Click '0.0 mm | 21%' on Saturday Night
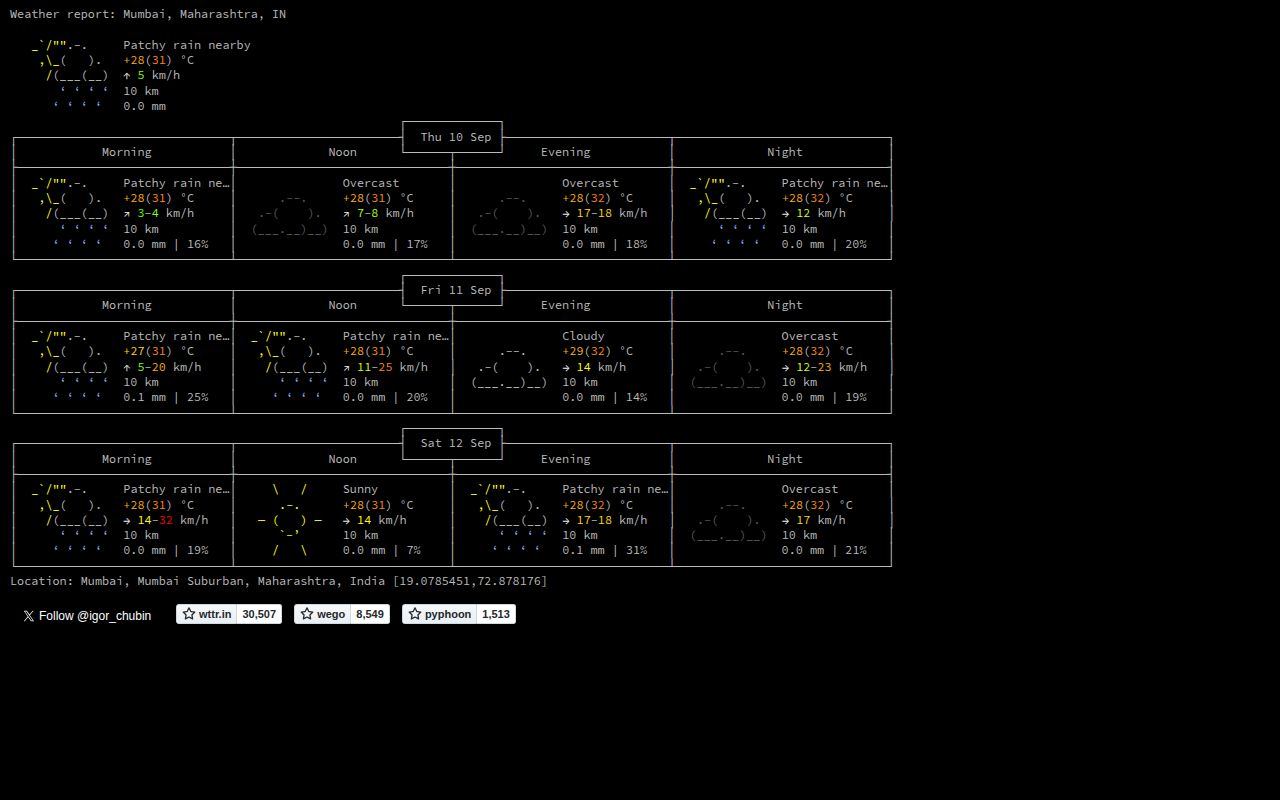The width and height of the screenshot is (1280, 800). click(824, 550)
